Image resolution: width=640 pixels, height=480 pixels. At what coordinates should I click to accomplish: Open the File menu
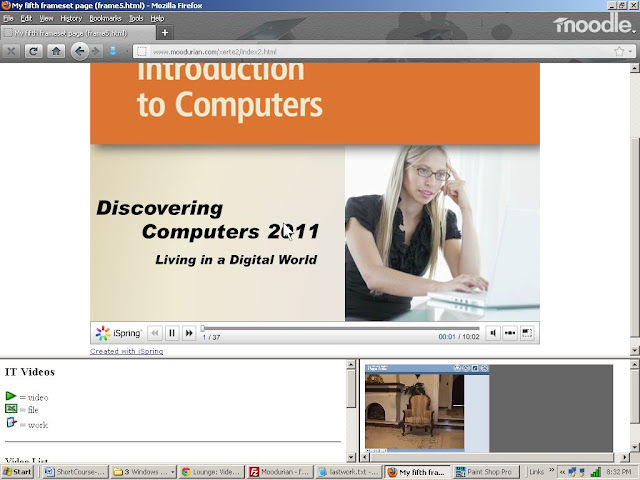(8, 18)
